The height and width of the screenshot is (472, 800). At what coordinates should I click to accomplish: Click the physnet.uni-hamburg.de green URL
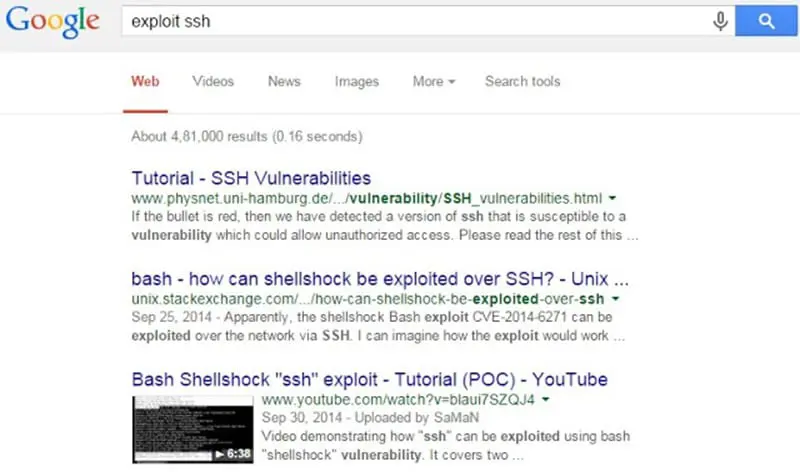click(368, 199)
